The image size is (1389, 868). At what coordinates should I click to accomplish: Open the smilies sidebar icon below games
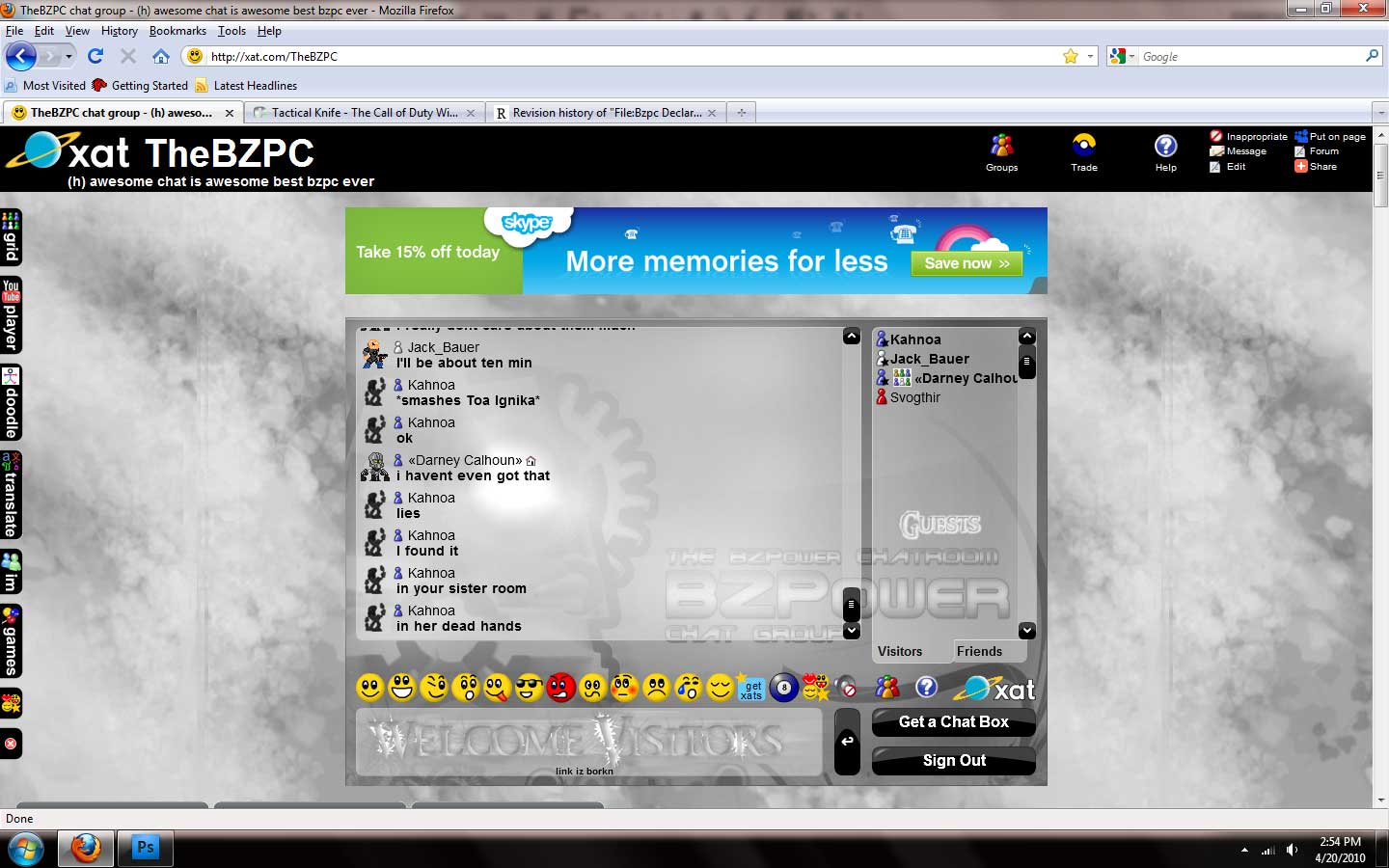11,704
